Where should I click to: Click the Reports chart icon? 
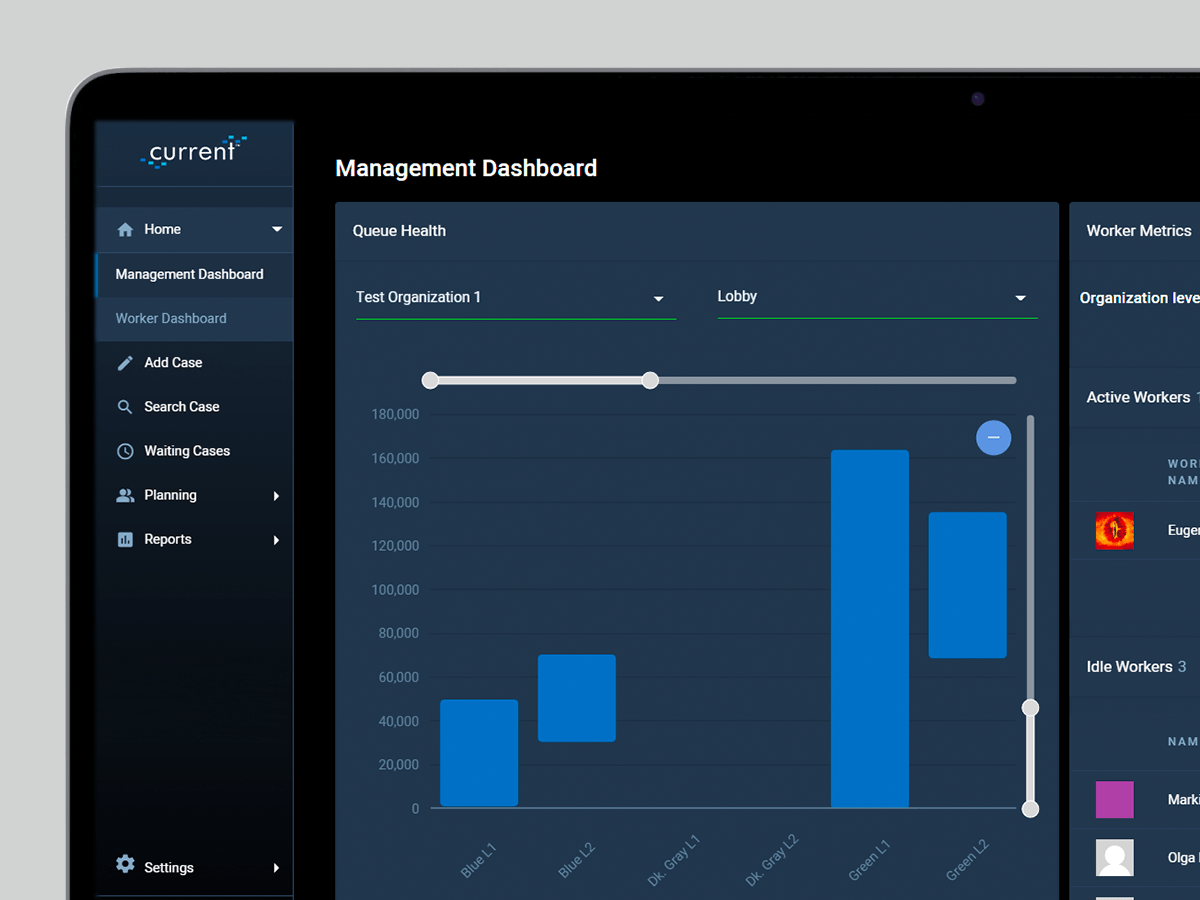click(125, 539)
